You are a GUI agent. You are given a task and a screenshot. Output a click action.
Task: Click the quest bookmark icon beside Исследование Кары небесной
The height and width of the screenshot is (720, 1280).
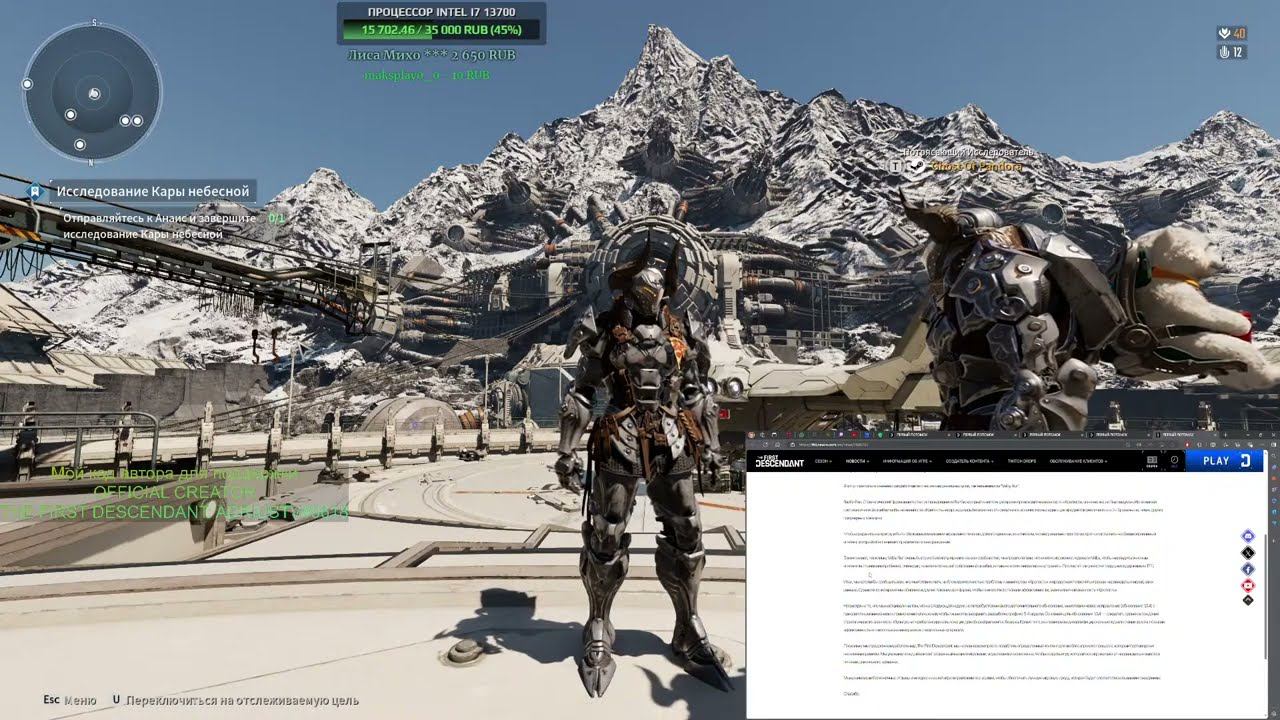tap(34, 191)
